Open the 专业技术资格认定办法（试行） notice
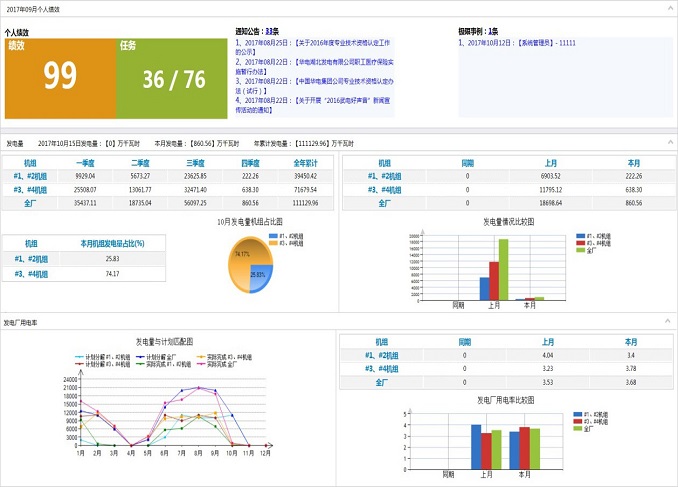 312,85
